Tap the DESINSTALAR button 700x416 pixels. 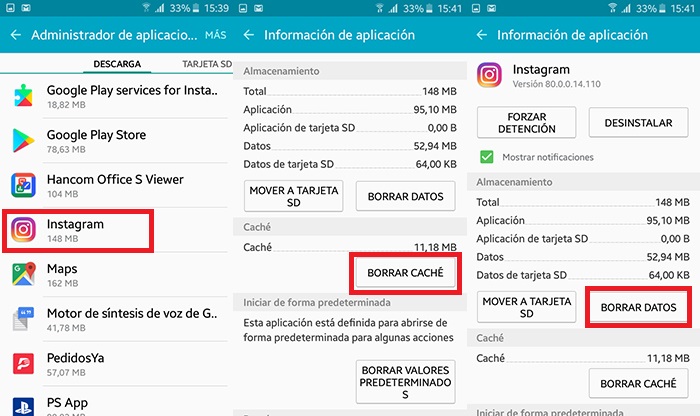[638, 122]
